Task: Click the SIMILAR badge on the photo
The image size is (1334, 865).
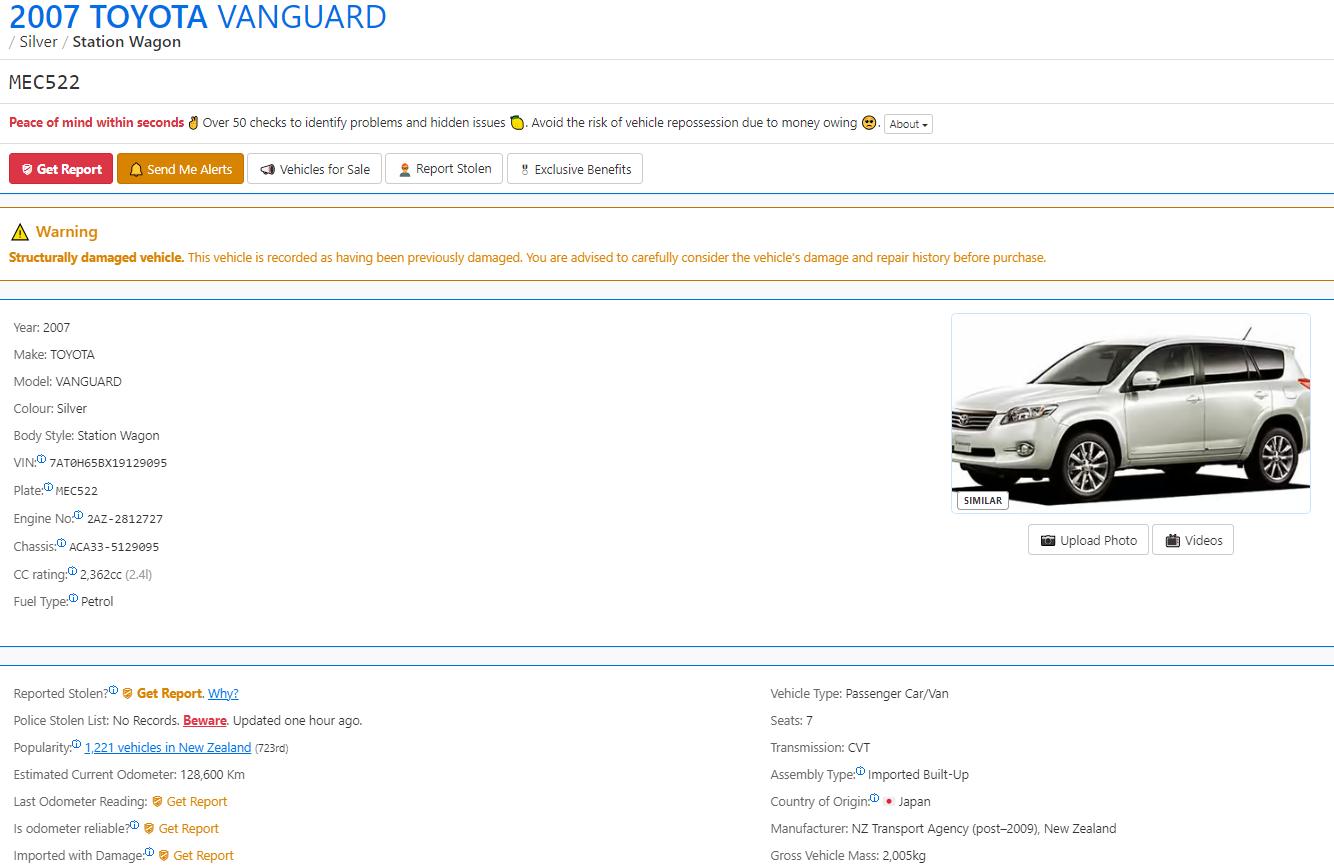Action: pyautogui.click(x=982, y=500)
